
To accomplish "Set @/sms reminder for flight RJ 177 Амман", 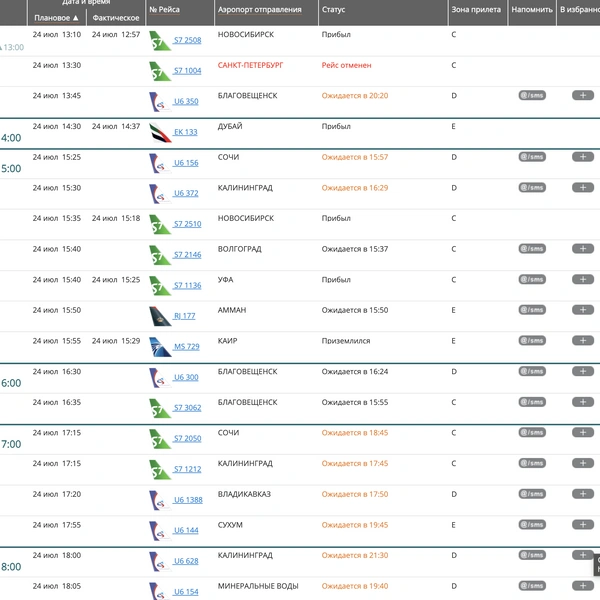I will 532,310.
